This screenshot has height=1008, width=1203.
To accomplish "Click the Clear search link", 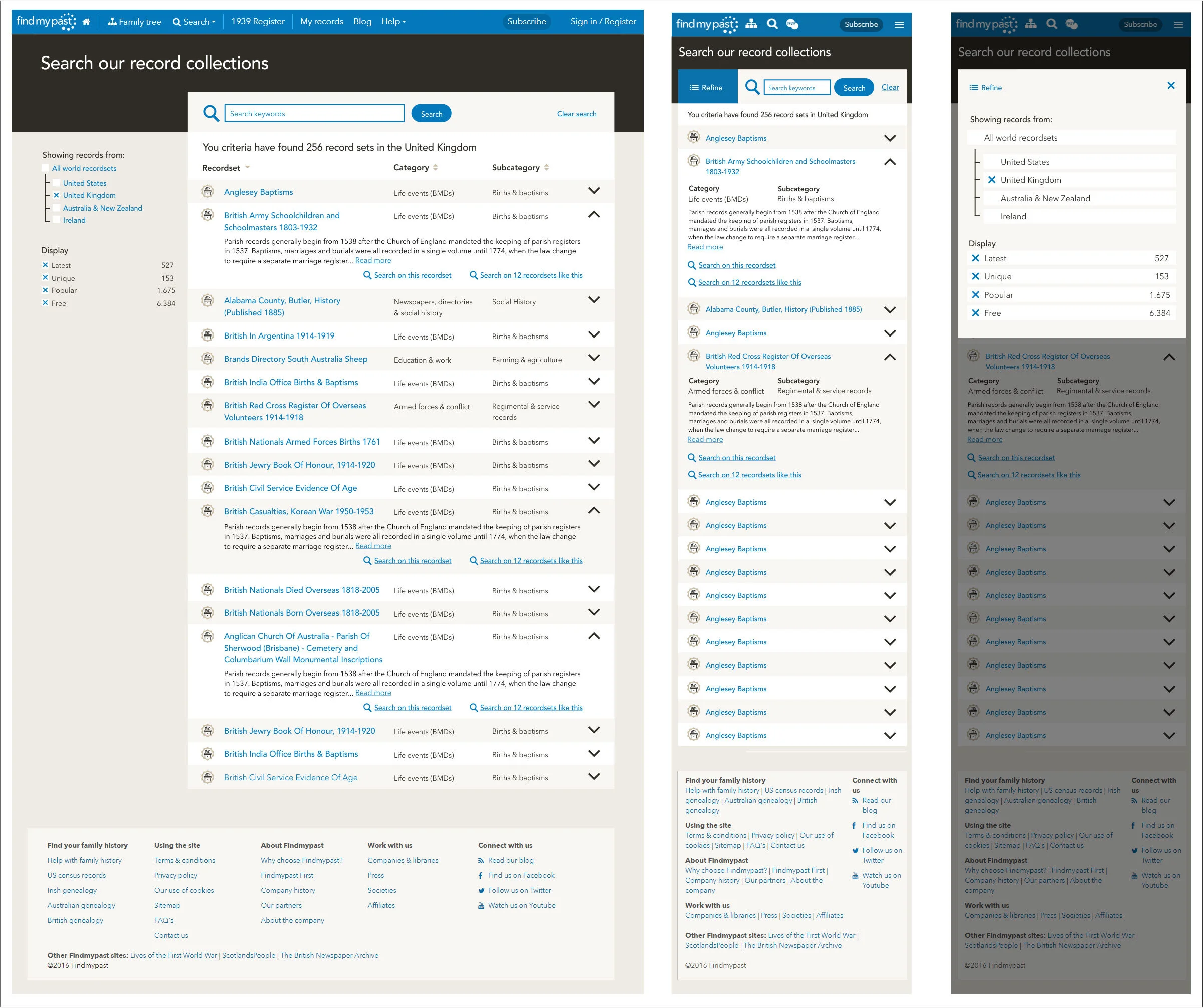I will click(576, 114).
